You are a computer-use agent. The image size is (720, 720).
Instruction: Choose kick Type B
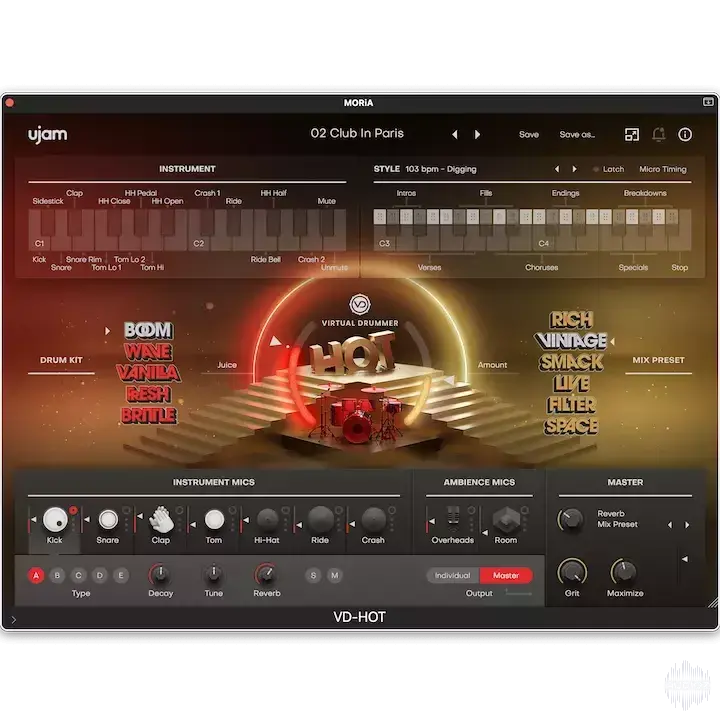tap(57, 575)
